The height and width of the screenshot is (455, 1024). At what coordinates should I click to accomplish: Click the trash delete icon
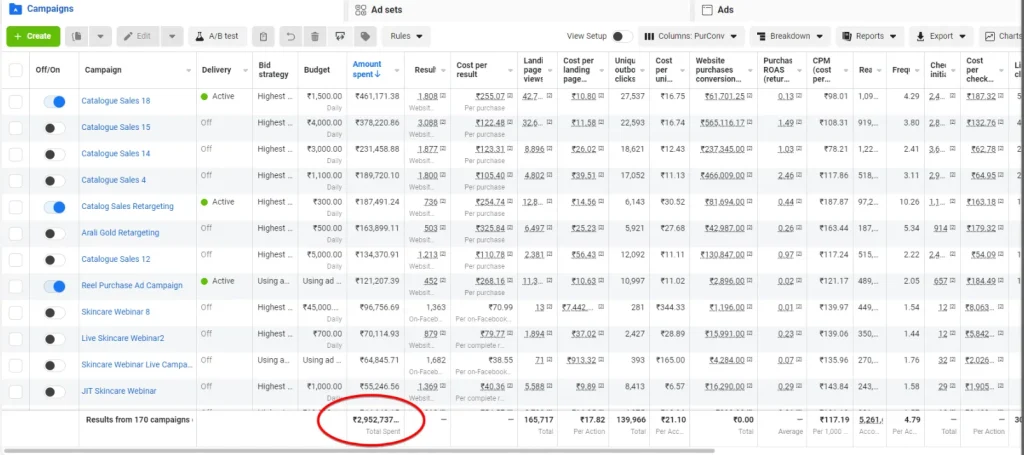(315, 36)
